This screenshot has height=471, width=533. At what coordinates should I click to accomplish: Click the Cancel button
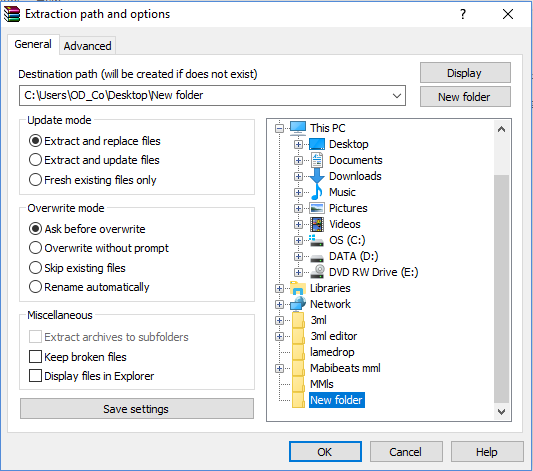pos(406,452)
